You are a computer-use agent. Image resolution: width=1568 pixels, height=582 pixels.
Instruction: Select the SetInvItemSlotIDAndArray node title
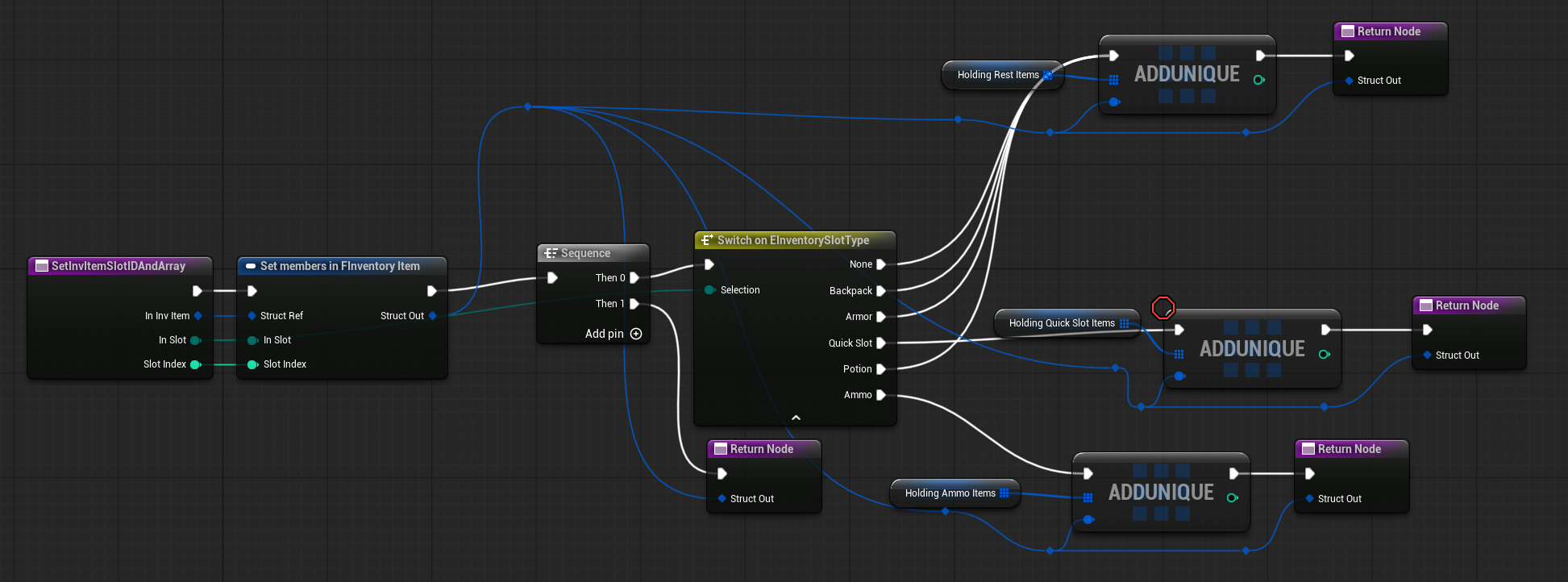[x=119, y=266]
